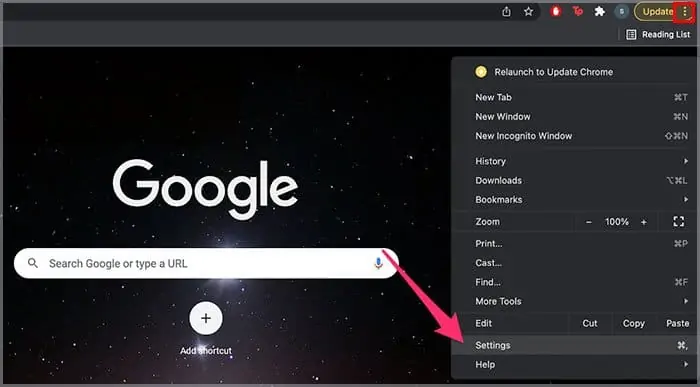Click Cut in the Edit row
This screenshot has height=387, width=700.
[590, 323]
